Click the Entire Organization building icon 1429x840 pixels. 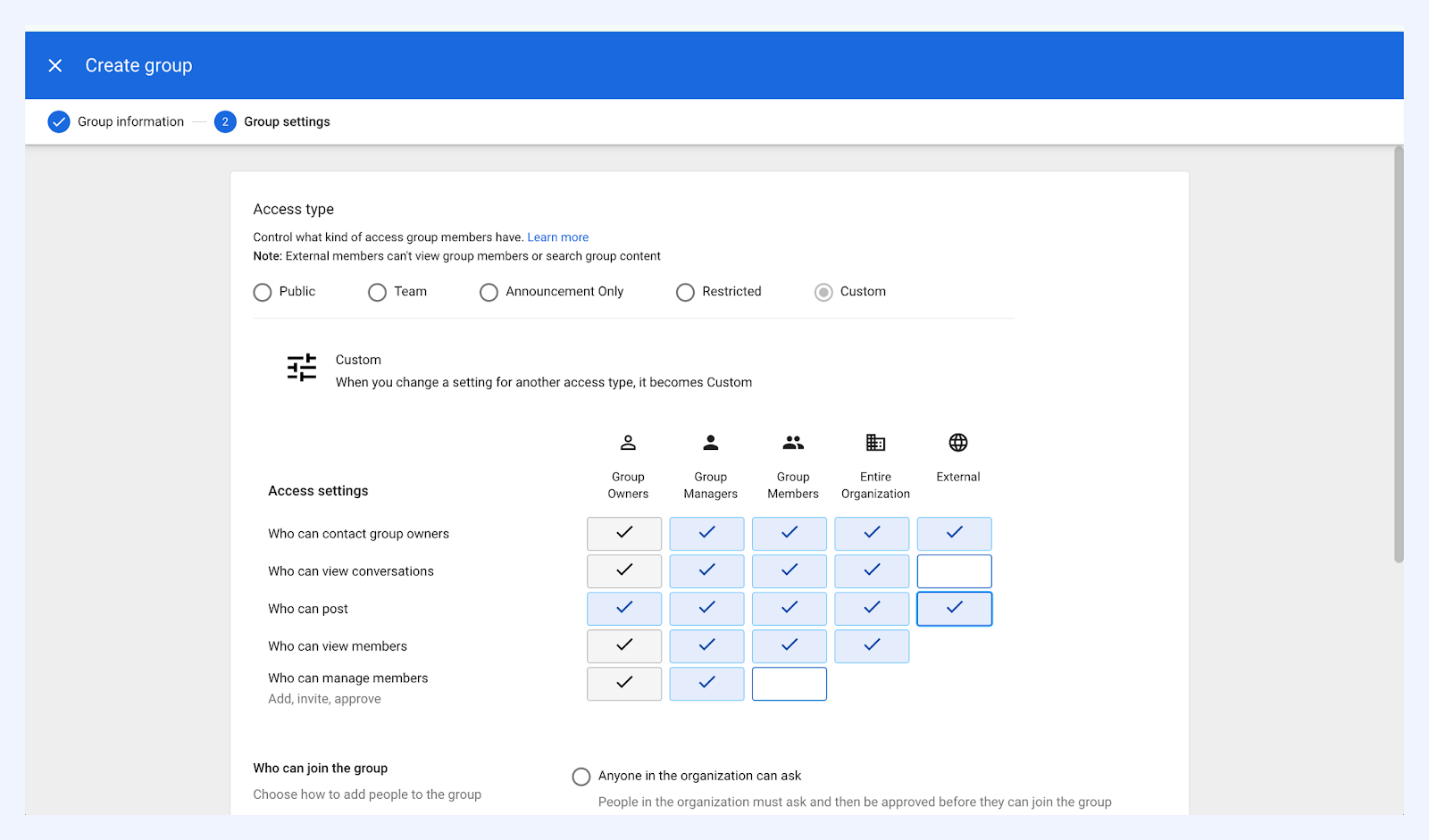pos(875,442)
